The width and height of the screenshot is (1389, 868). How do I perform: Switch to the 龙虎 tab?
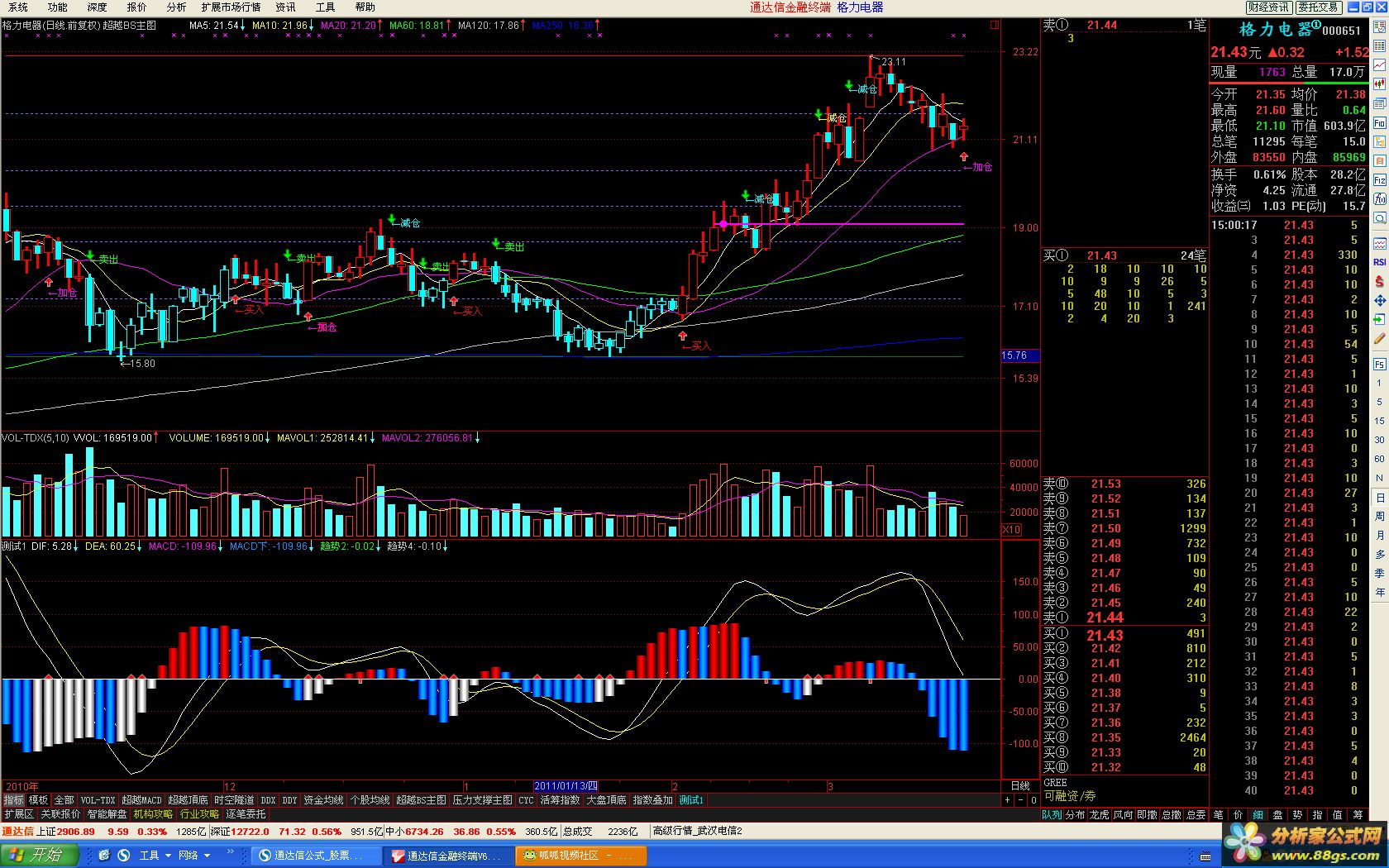1099,814
